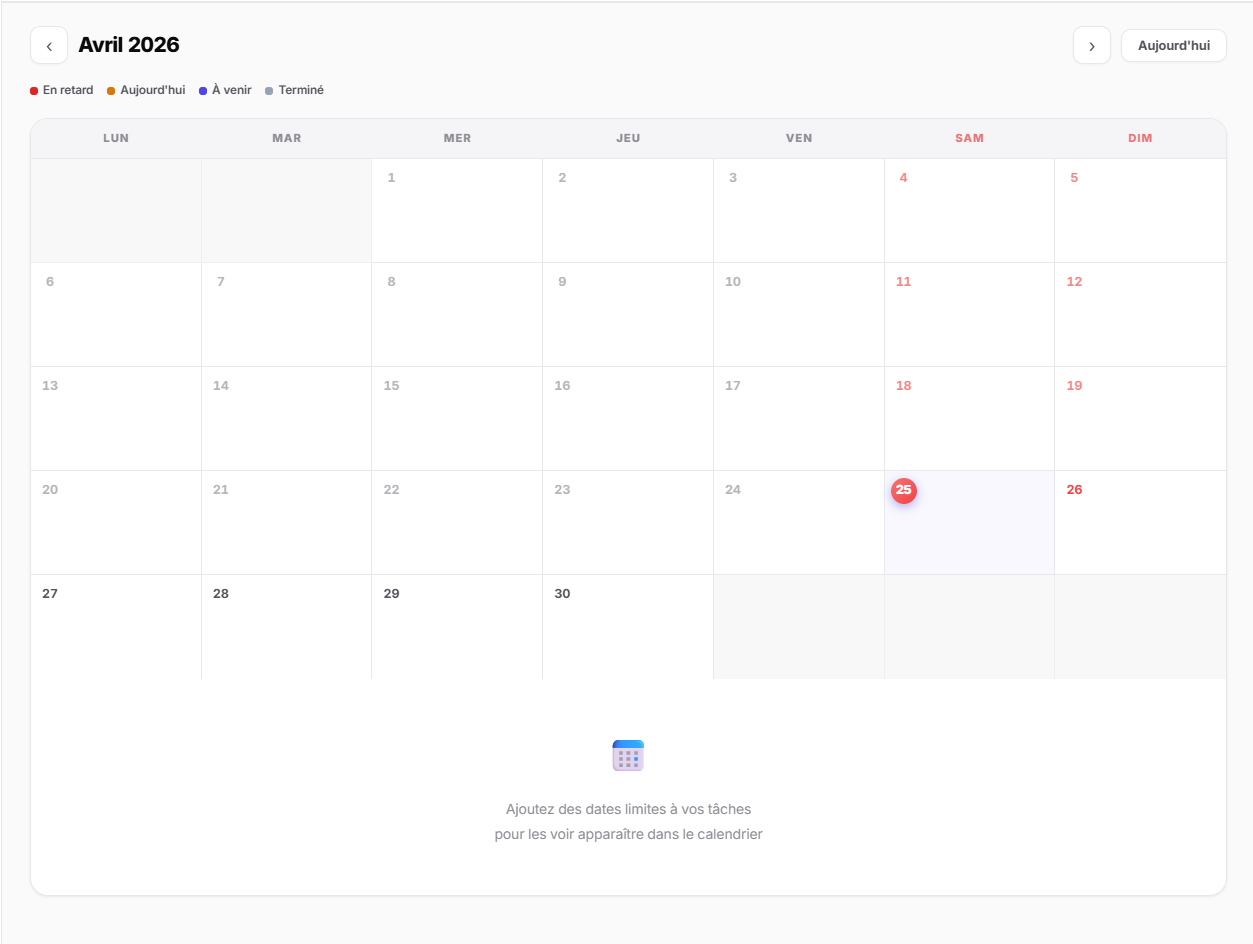The height and width of the screenshot is (944, 1253).
Task: Open day 13 cell
Action: (x=116, y=419)
